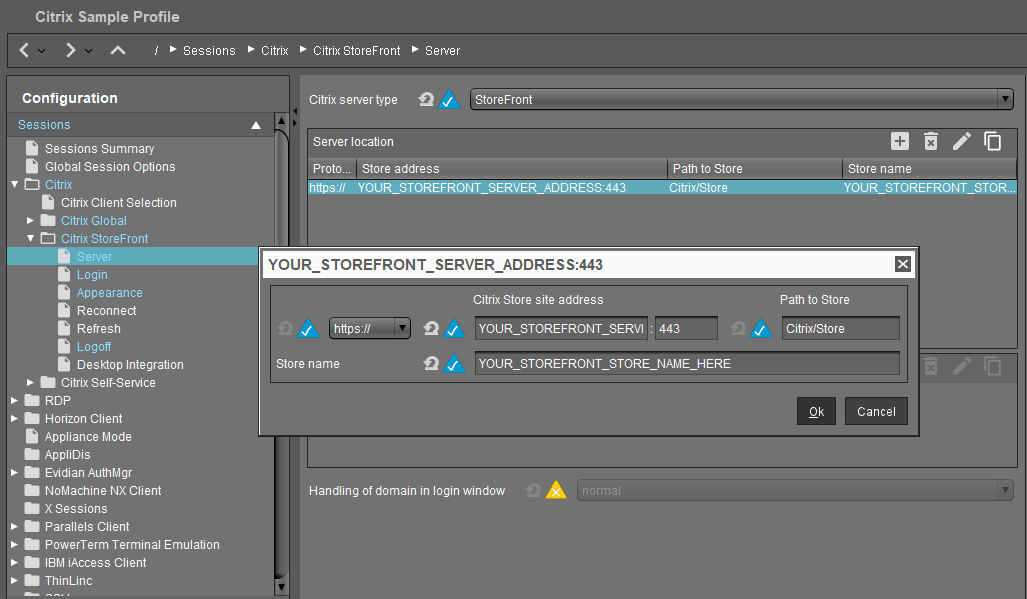Open the AppliDis folder
The width and height of the screenshot is (1027, 599).
pyautogui.click(x=67, y=454)
